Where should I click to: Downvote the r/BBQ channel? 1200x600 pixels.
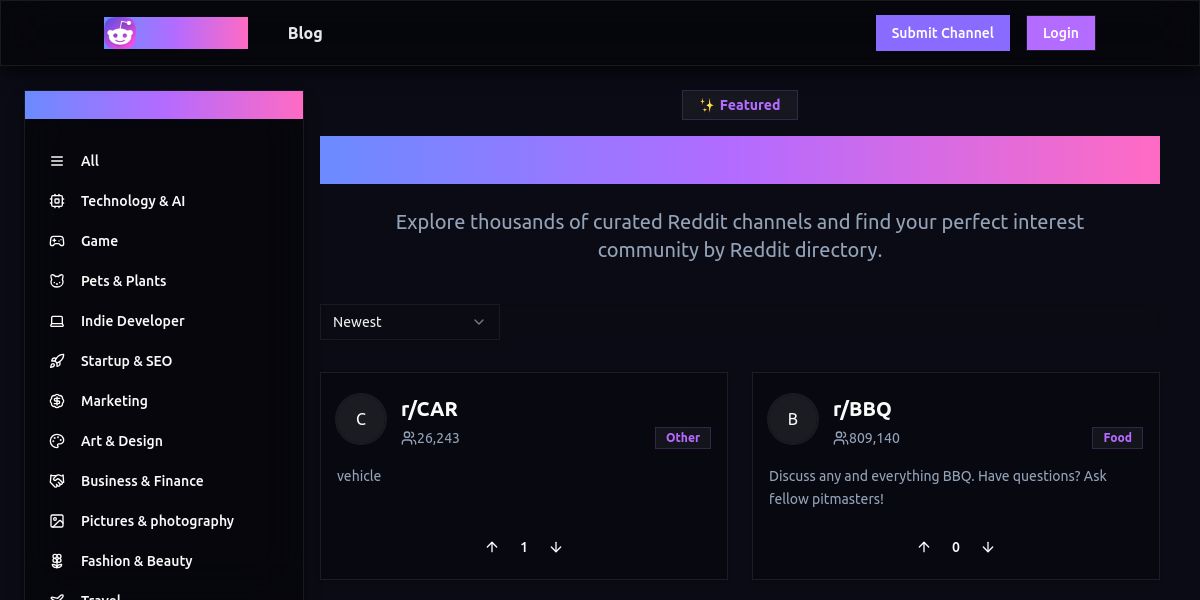(988, 547)
